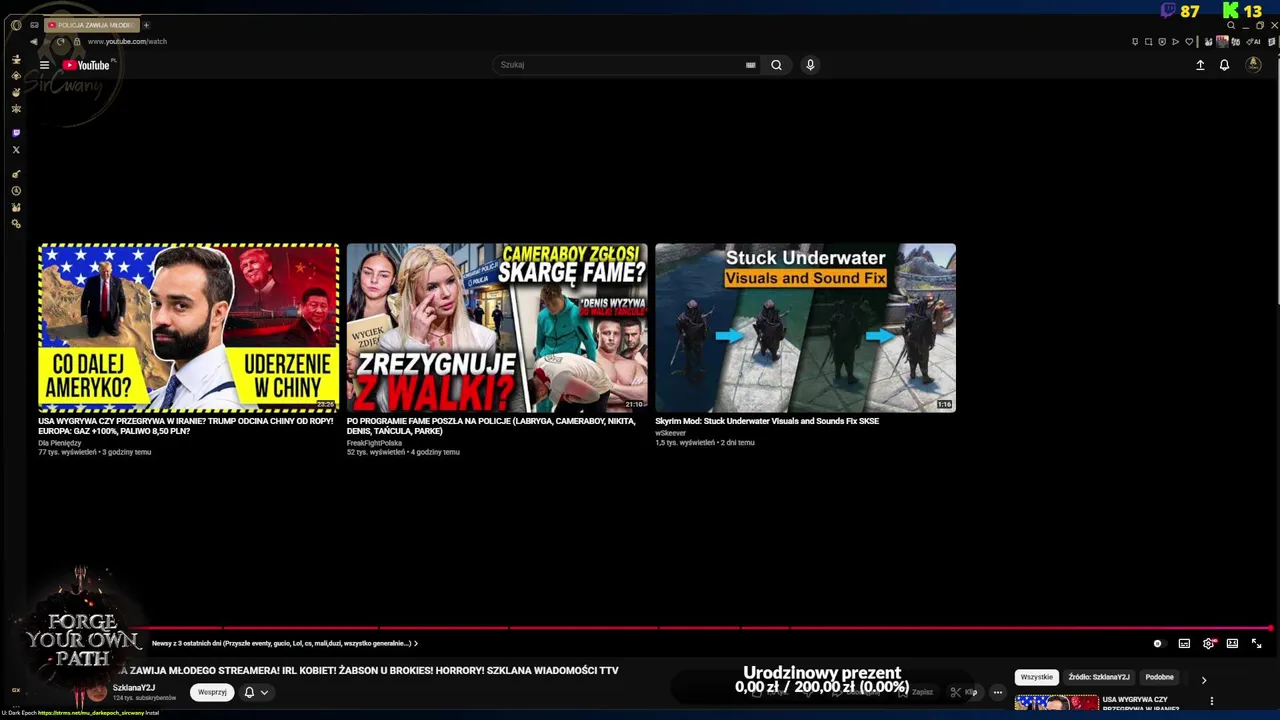The image size is (1280, 720).
Task: Open the on-screen keyboard icon in search box
Action: 750,65
